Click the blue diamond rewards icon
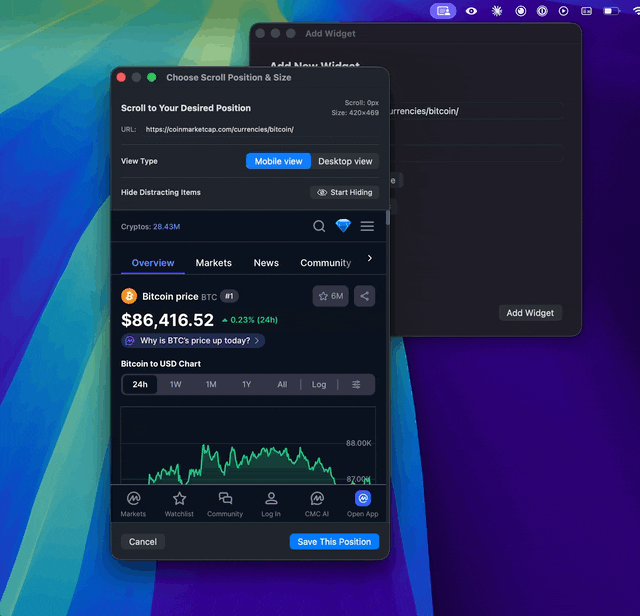Image resolution: width=640 pixels, height=616 pixels. [343, 226]
